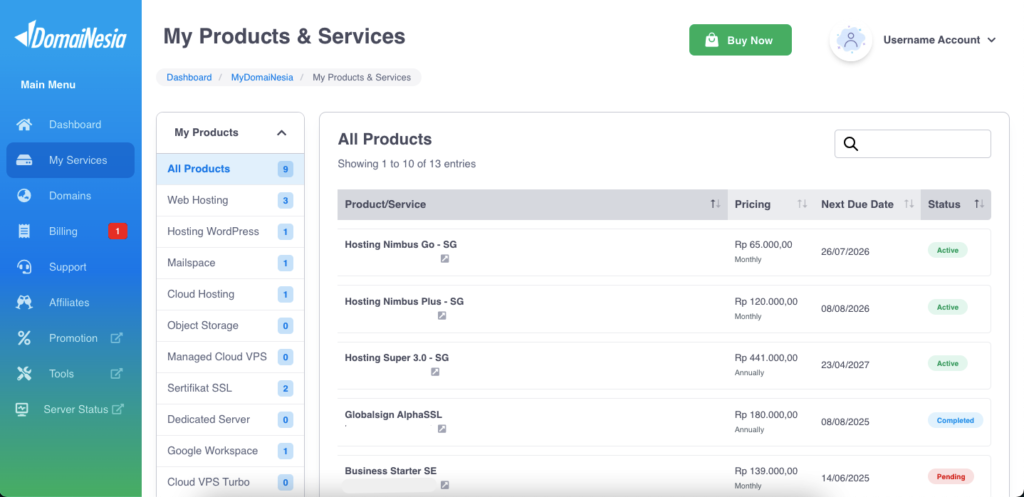
Task: Click the My Services server icon
Action: [24, 160]
